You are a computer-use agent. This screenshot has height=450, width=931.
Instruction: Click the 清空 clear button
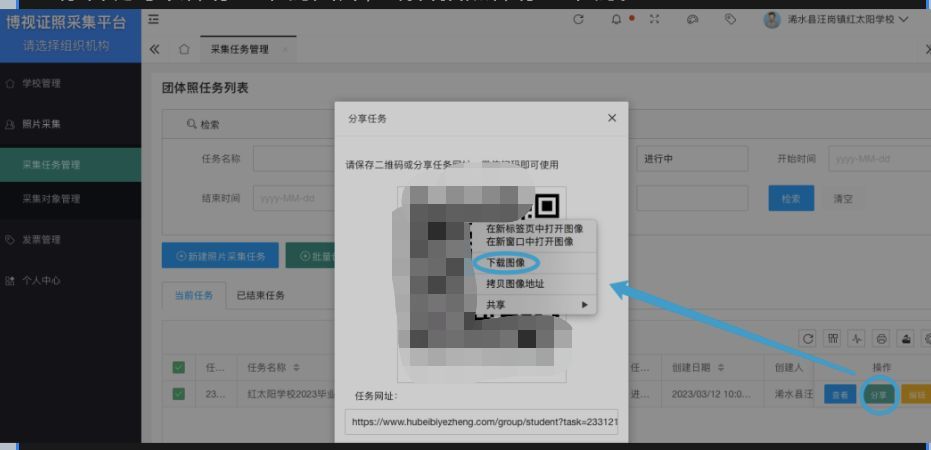pyautogui.click(x=843, y=198)
